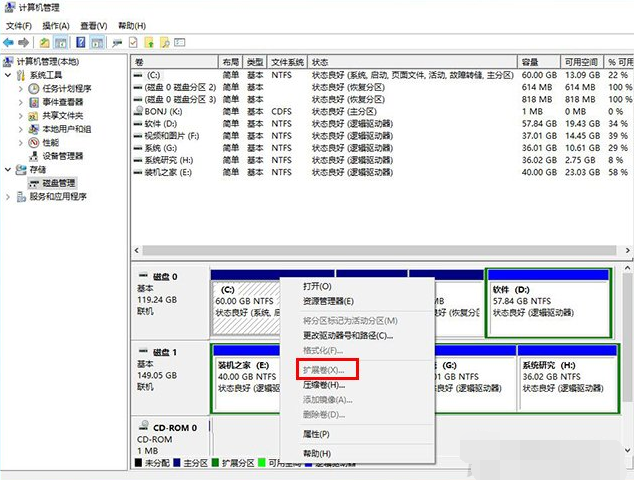Select the 系统研究 (H:) partition block
This screenshot has width=634, height=480.
pyautogui.click(x=563, y=377)
